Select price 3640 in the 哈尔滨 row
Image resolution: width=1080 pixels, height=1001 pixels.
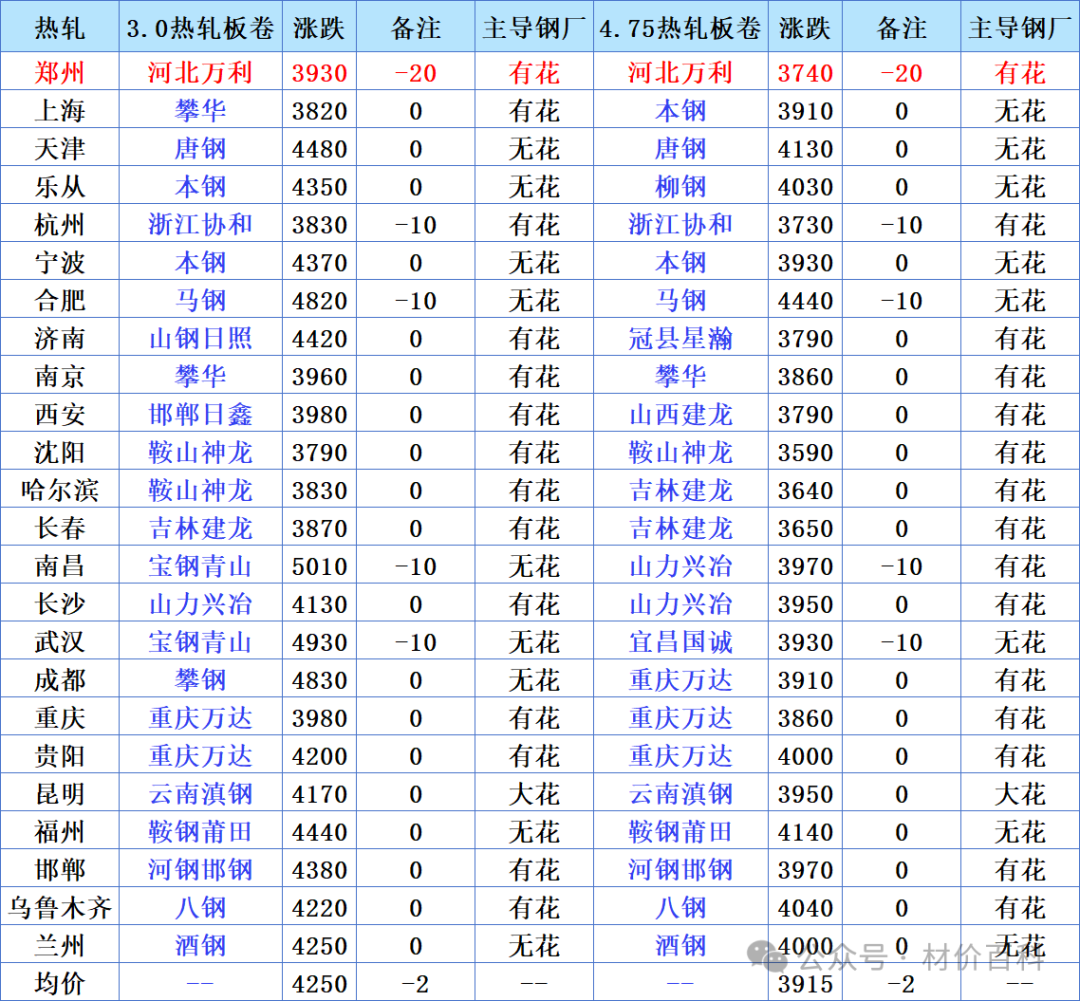click(805, 490)
